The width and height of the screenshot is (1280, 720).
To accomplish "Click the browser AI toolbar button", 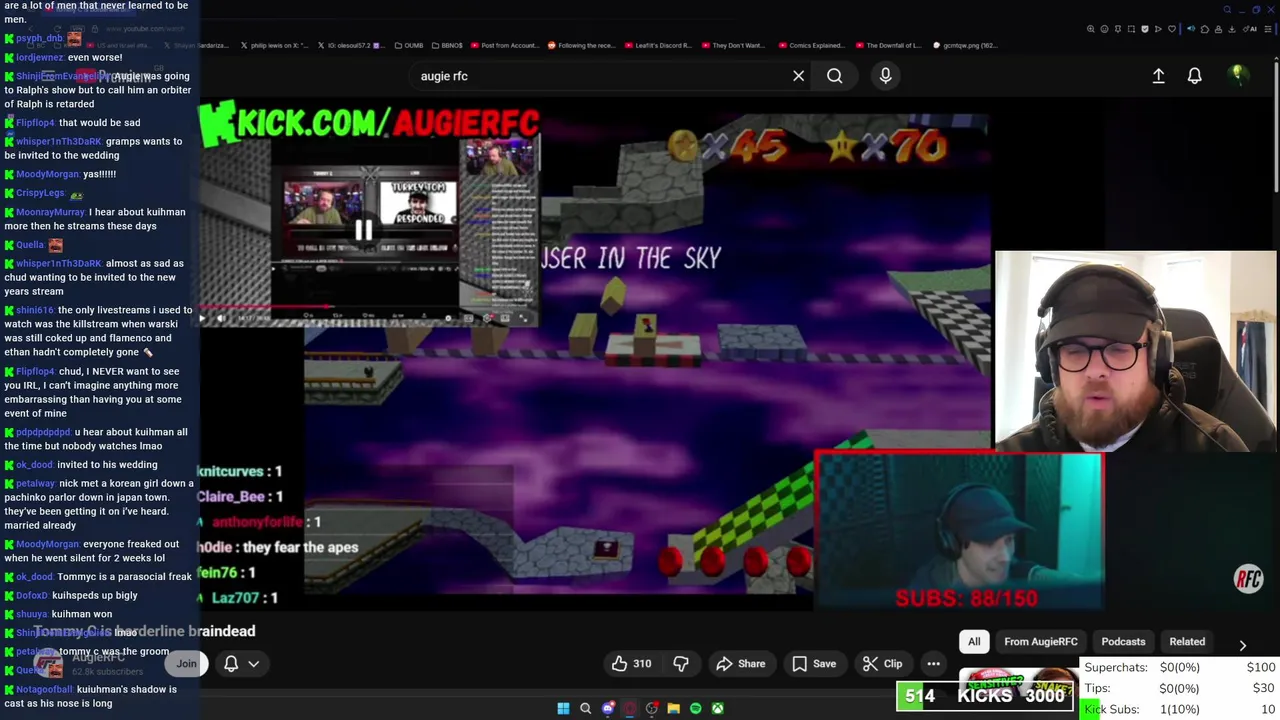I will tap(1250, 29).
